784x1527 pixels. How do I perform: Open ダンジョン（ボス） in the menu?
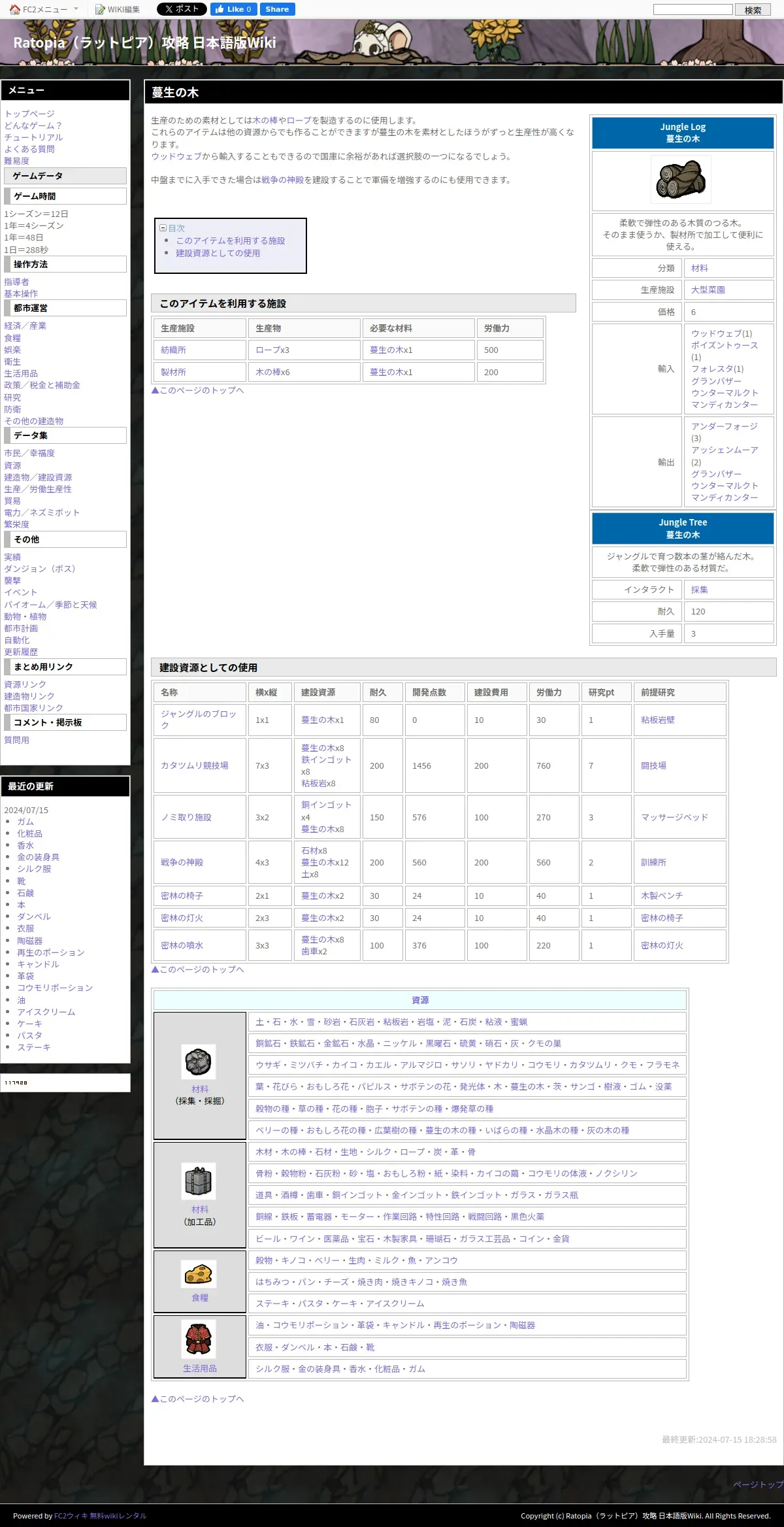pyautogui.click(x=42, y=569)
